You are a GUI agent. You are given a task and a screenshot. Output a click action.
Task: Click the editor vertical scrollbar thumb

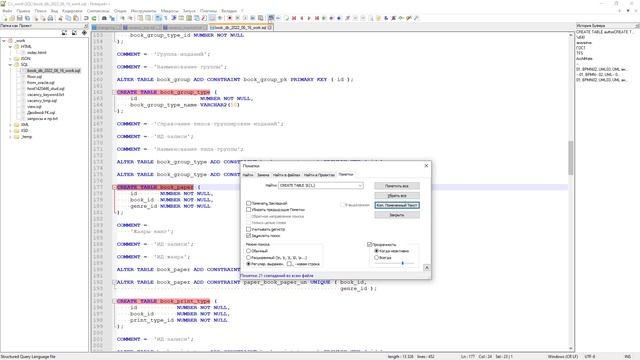point(571,157)
